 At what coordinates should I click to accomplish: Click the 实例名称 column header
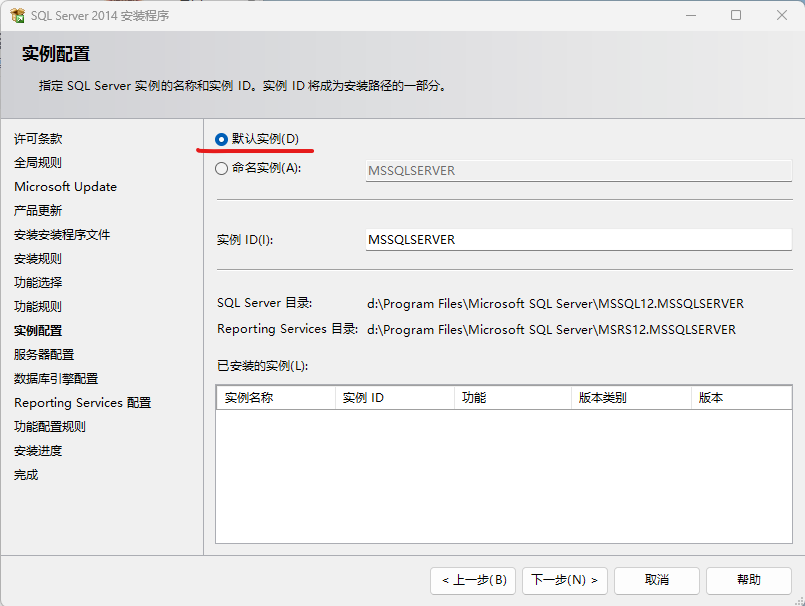coord(276,397)
